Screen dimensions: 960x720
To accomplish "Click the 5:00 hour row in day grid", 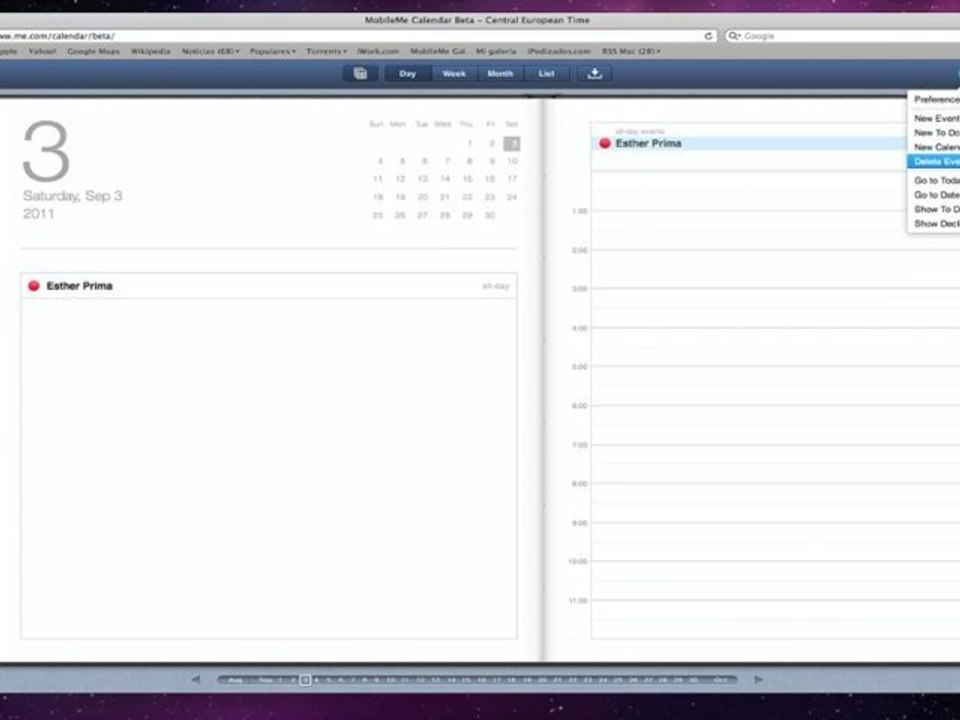I will pos(775,386).
